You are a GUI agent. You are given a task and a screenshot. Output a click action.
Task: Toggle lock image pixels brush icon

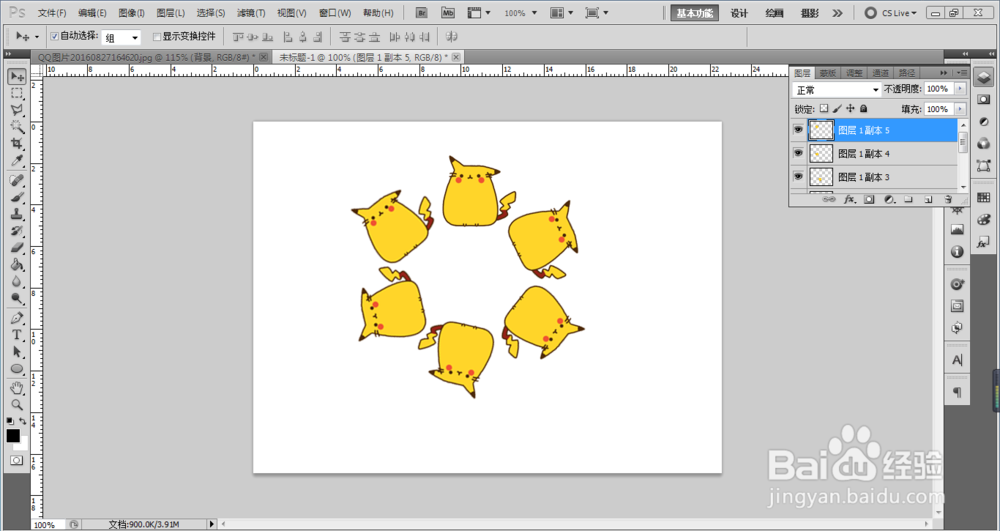point(837,109)
